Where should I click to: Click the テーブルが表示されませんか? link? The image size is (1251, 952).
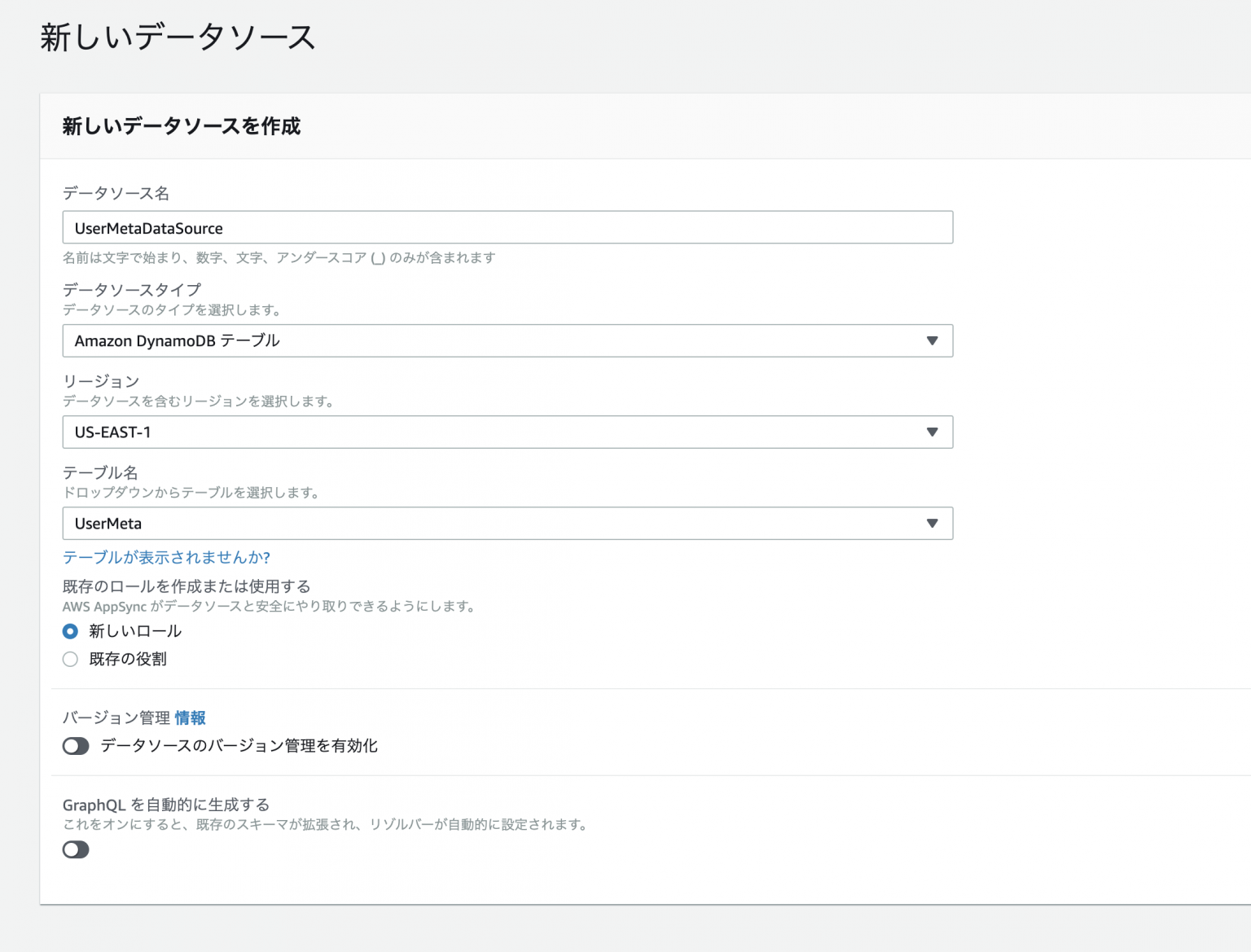[165, 557]
